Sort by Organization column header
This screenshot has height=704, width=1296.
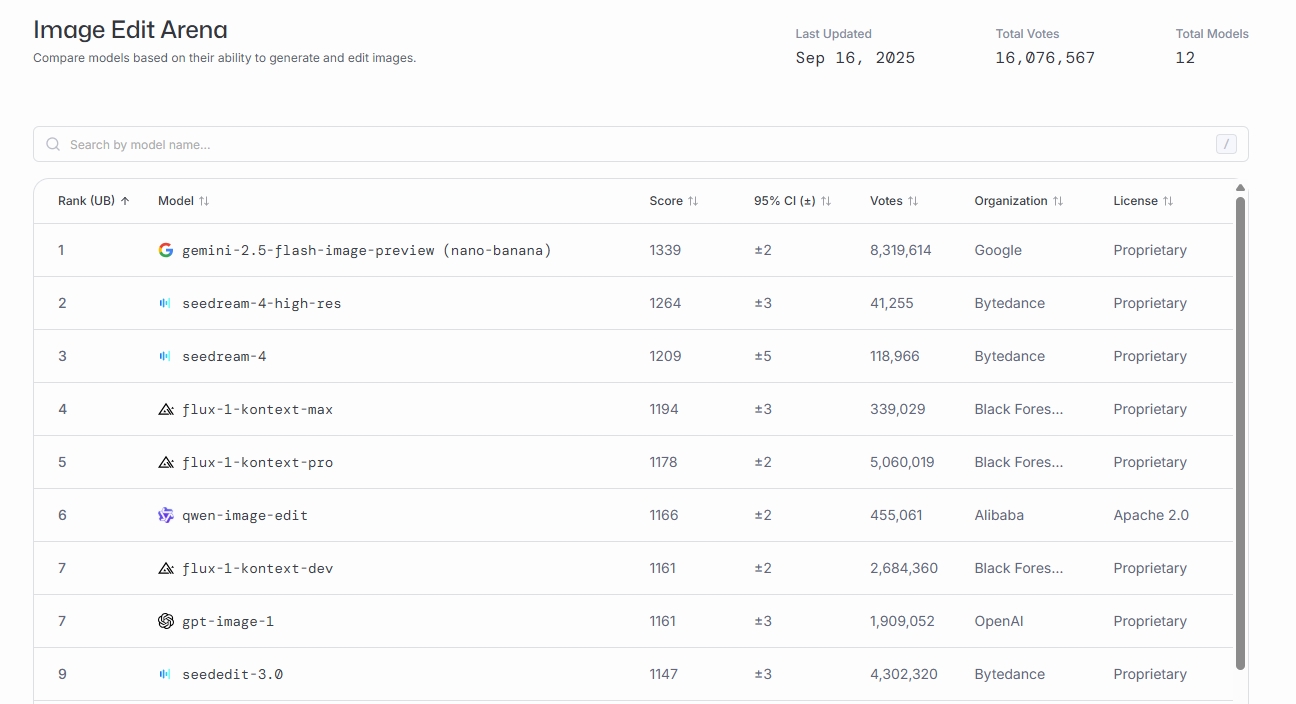(x=1018, y=201)
